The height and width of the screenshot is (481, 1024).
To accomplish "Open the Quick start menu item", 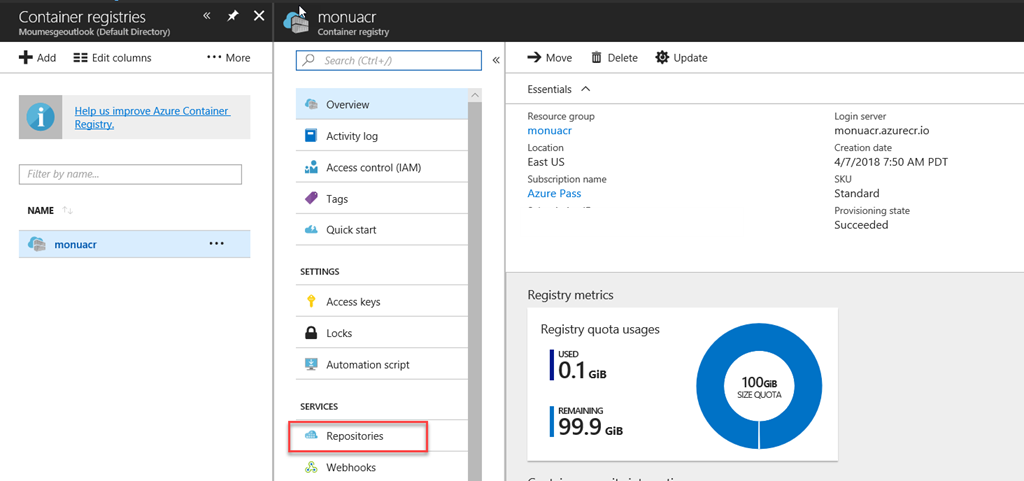I will pyautogui.click(x=382, y=230).
